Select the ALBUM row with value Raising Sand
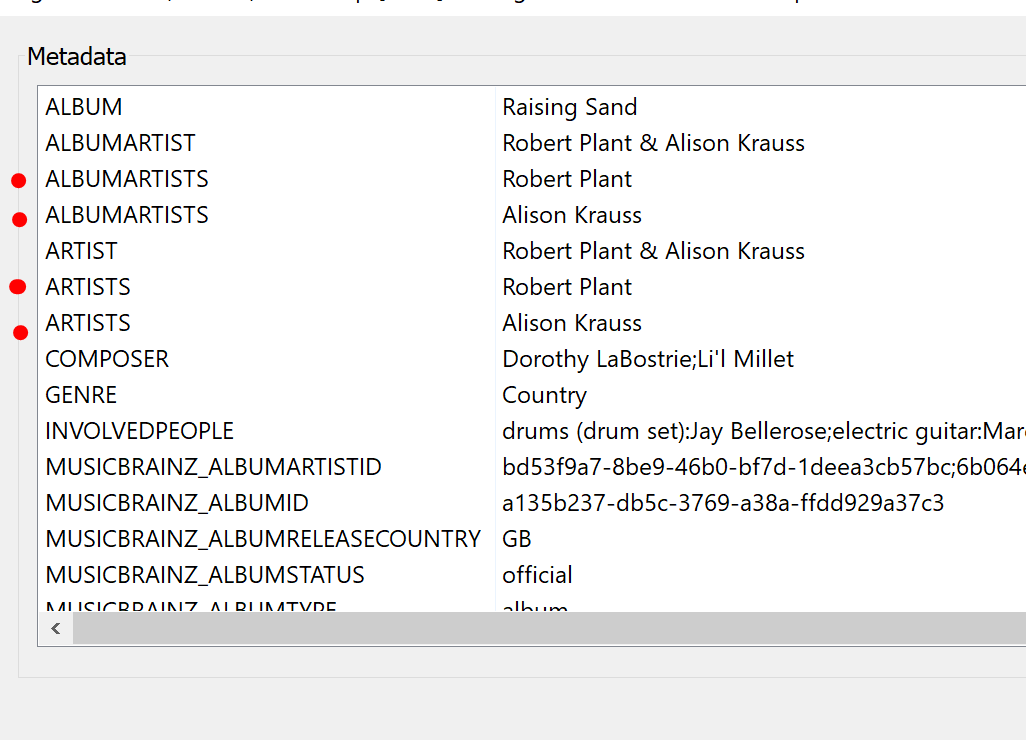 [x=84, y=107]
